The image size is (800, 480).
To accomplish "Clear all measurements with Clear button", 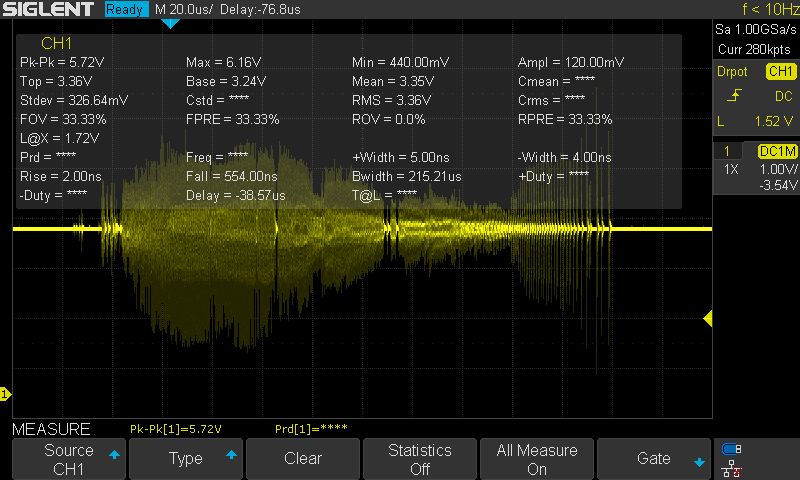I will pyautogui.click(x=303, y=459).
